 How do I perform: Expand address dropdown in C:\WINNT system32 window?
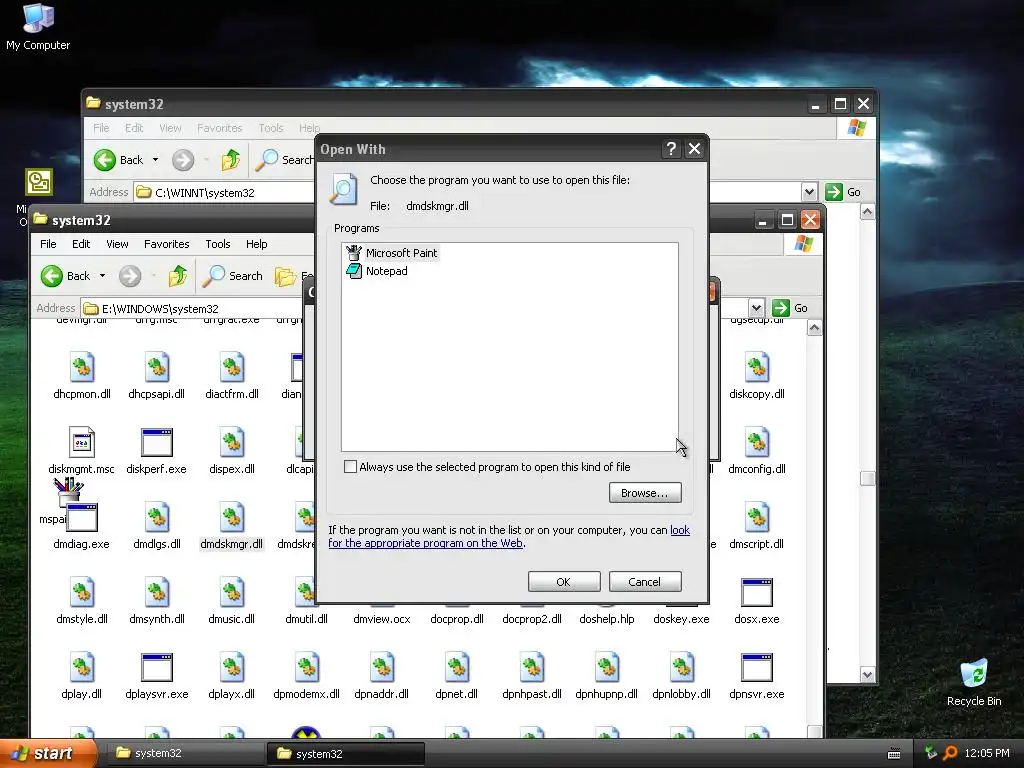click(x=809, y=192)
